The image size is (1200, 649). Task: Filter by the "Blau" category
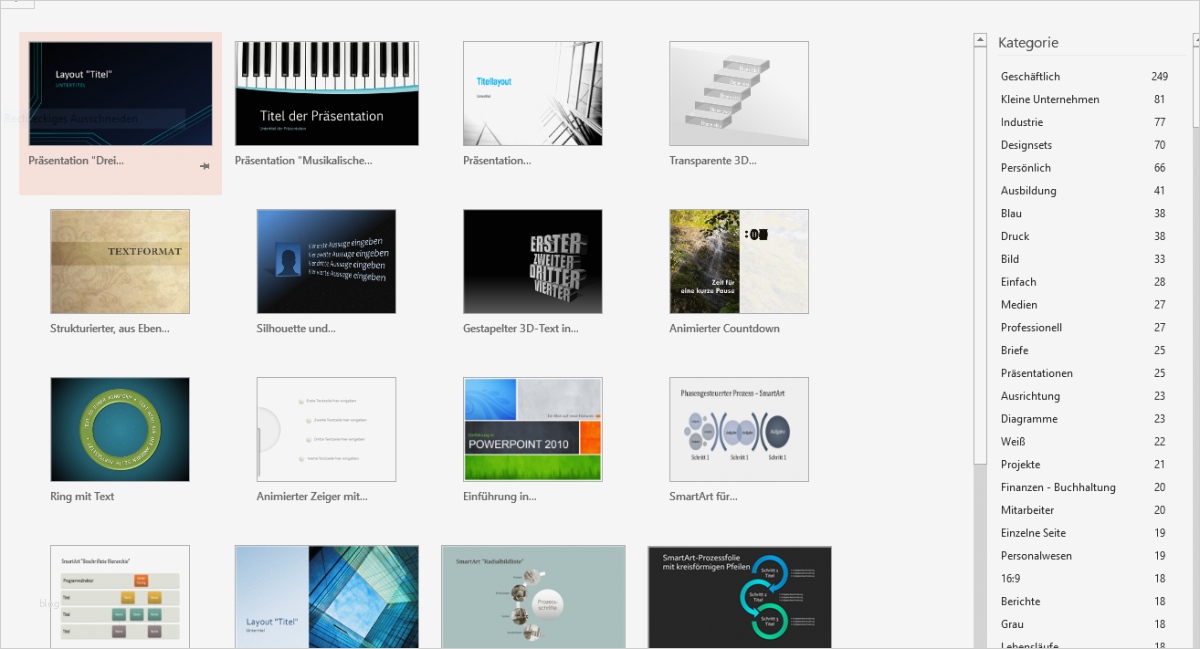coord(1011,213)
